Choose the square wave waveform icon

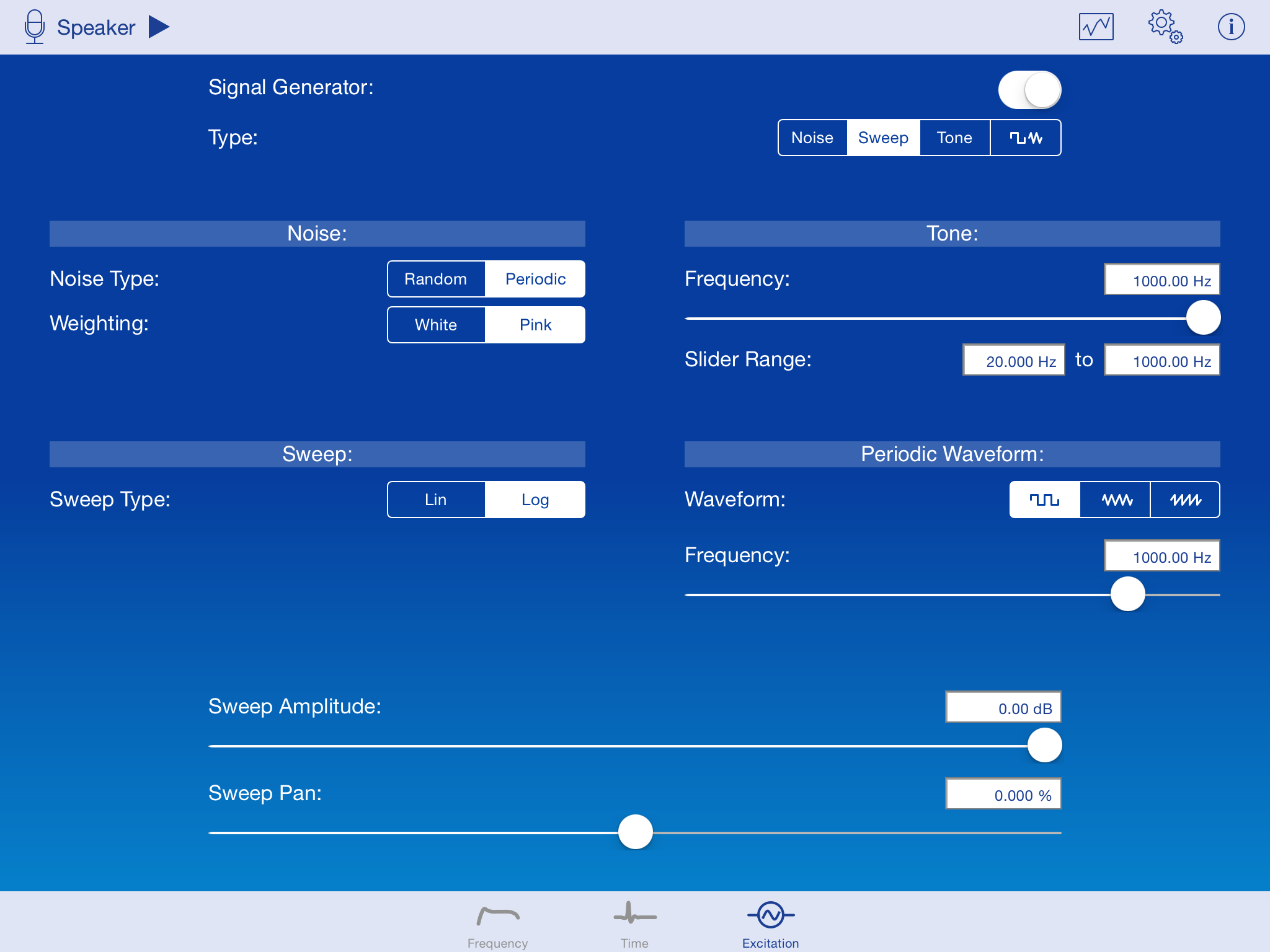coord(1045,500)
